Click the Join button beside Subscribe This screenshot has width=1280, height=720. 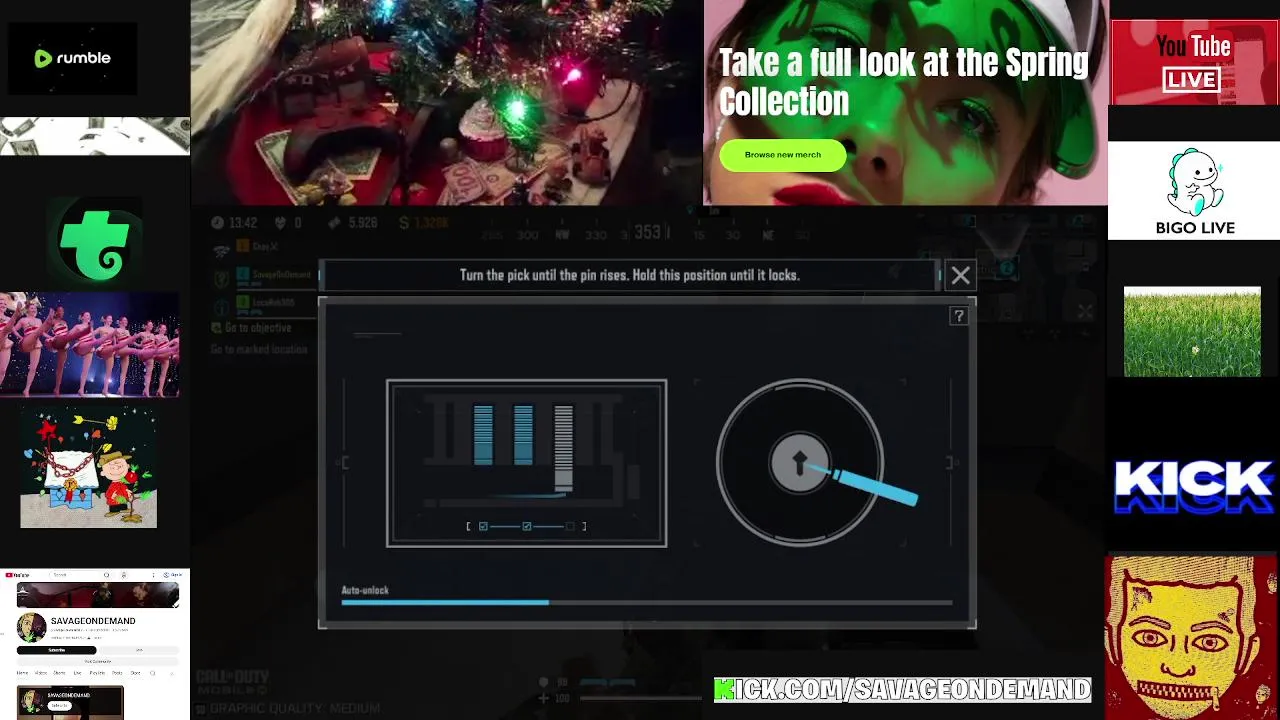tap(139, 650)
